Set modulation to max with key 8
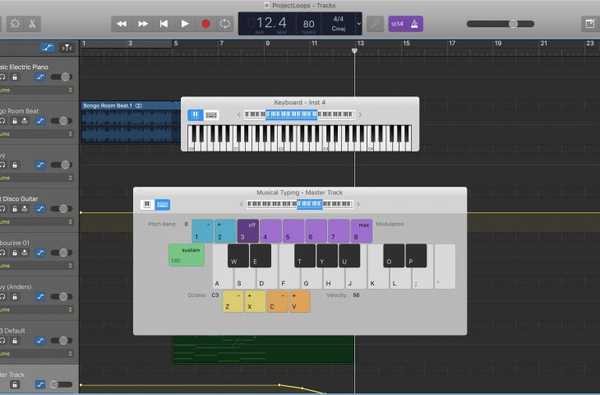This screenshot has width=600, height=395. pyautogui.click(x=362, y=231)
